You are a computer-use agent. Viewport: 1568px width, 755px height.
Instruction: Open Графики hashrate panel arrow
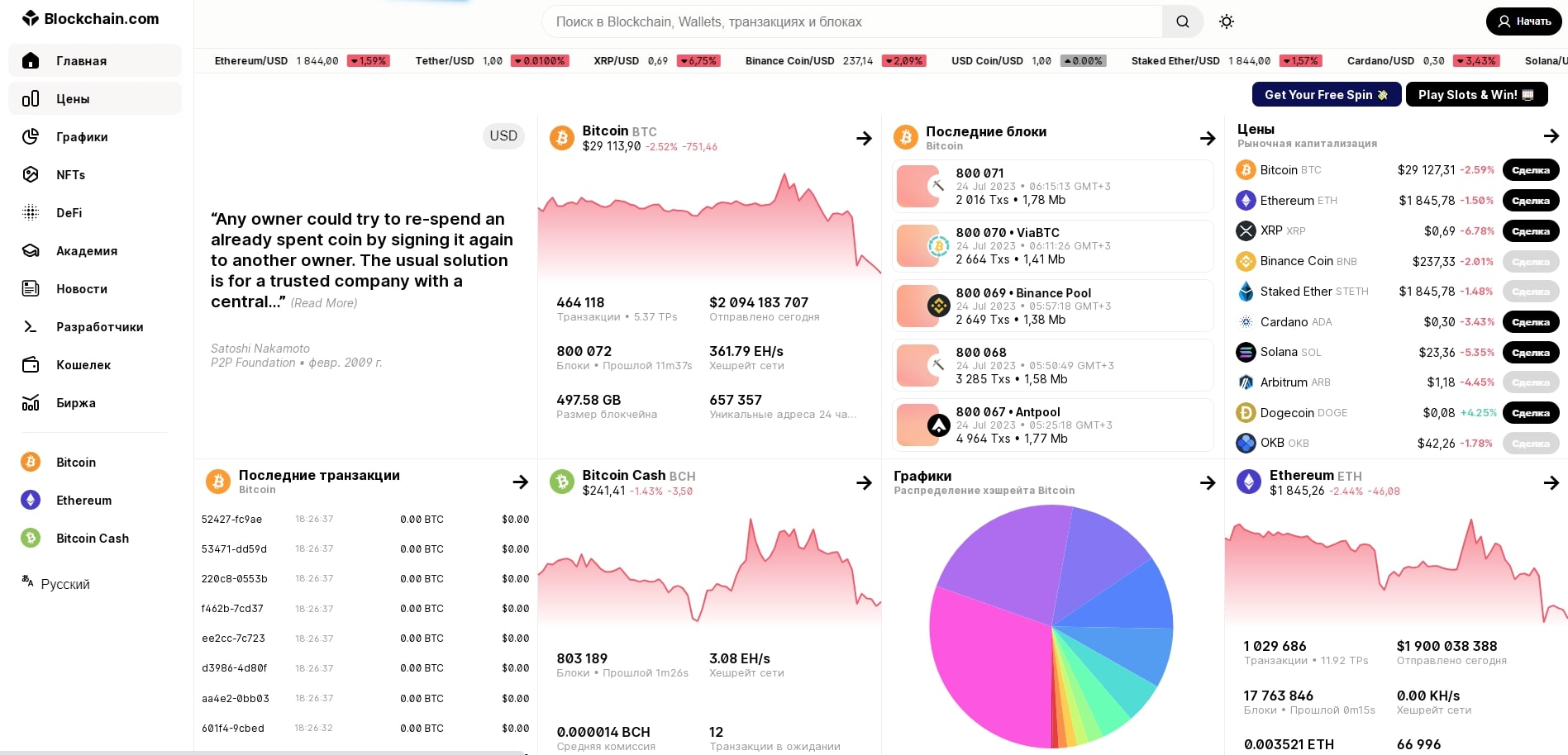[1208, 482]
